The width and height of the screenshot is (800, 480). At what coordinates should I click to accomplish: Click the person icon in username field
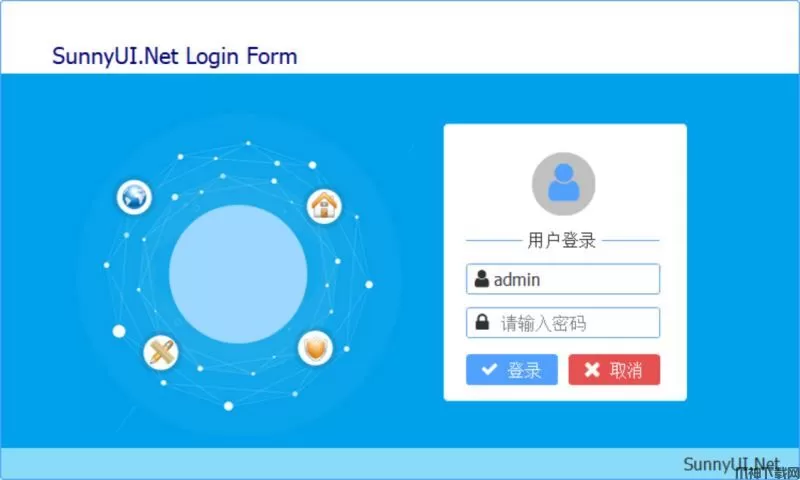(481, 279)
